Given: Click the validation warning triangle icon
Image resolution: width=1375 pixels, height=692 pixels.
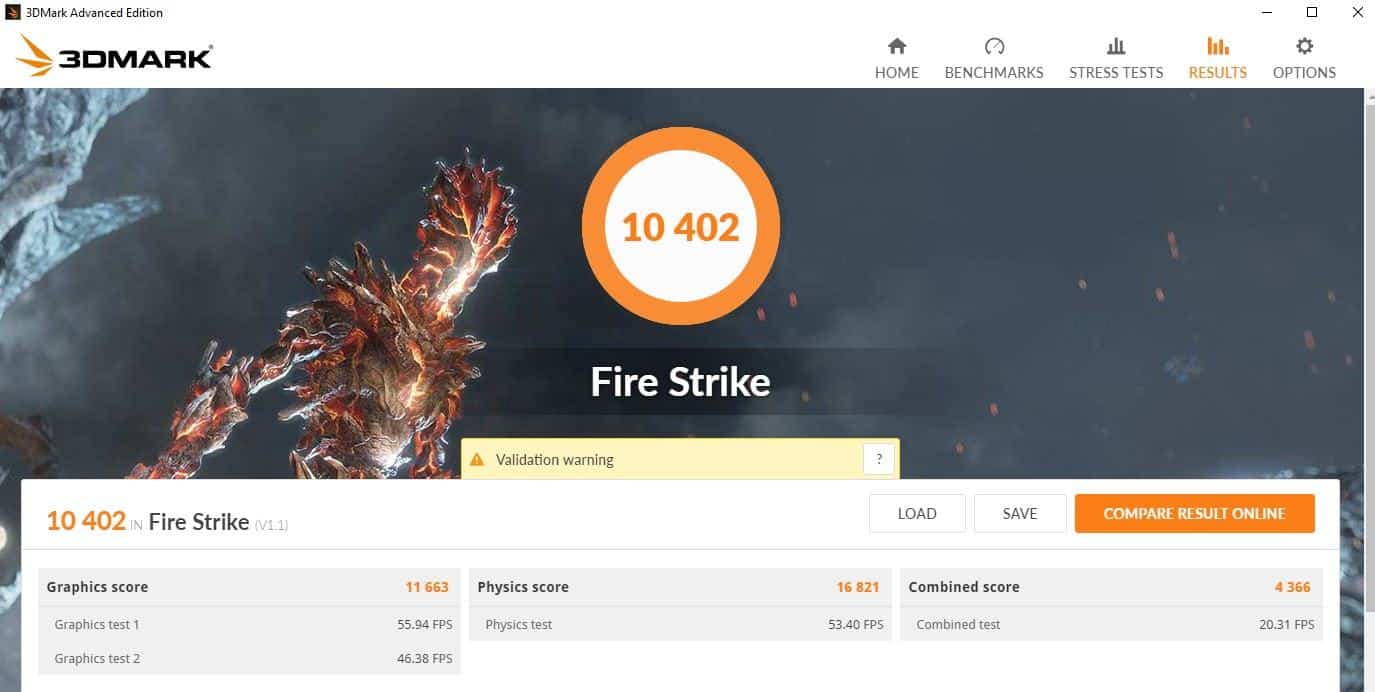Looking at the screenshot, I should tap(477, 460).
